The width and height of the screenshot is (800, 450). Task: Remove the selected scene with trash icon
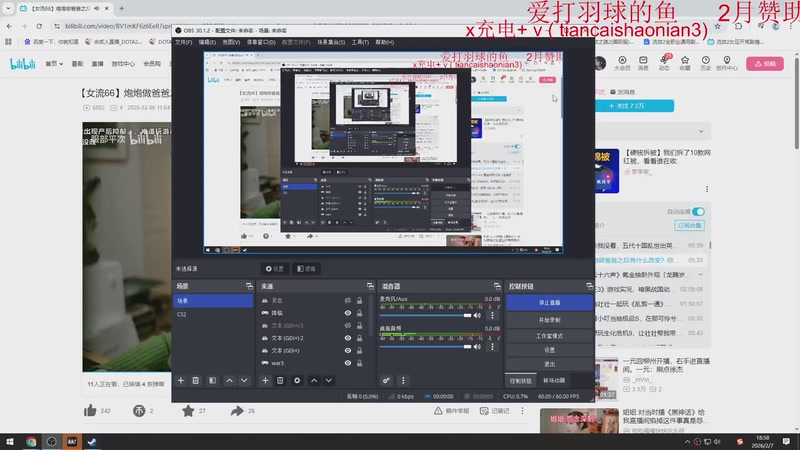(x=195, y=381)
